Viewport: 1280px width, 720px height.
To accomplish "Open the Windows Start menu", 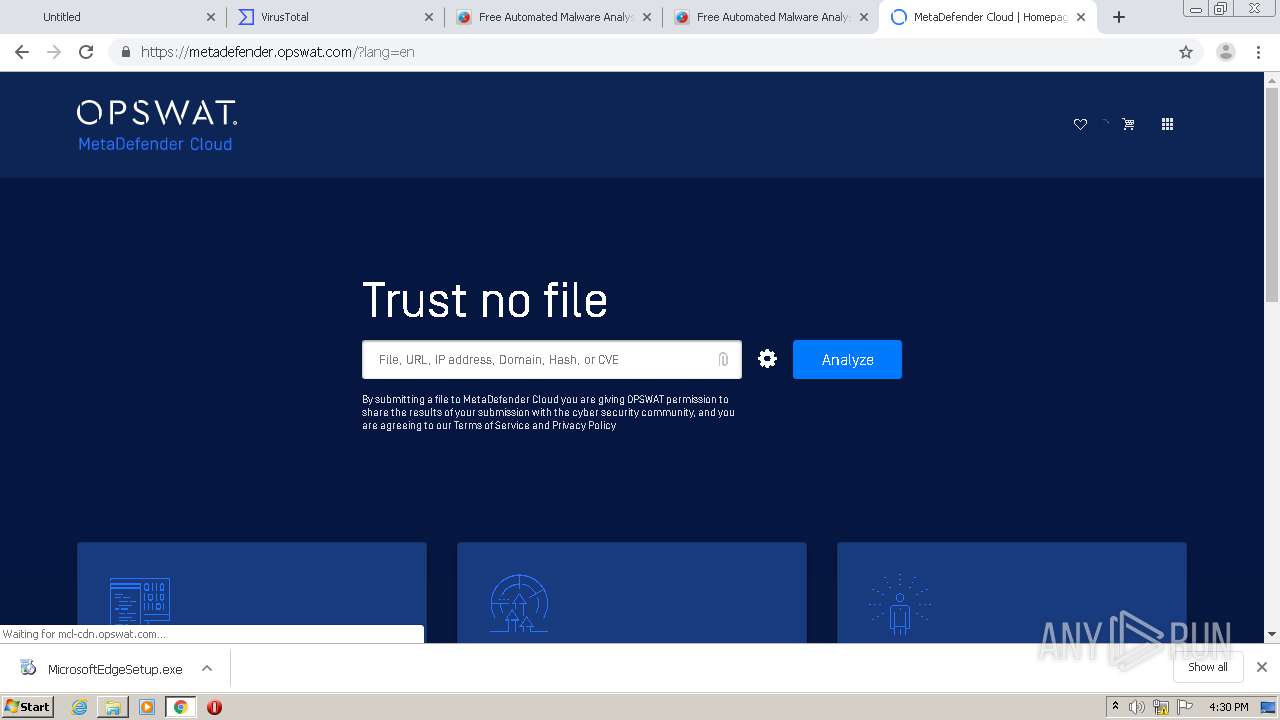I will (x=28, y=707).
